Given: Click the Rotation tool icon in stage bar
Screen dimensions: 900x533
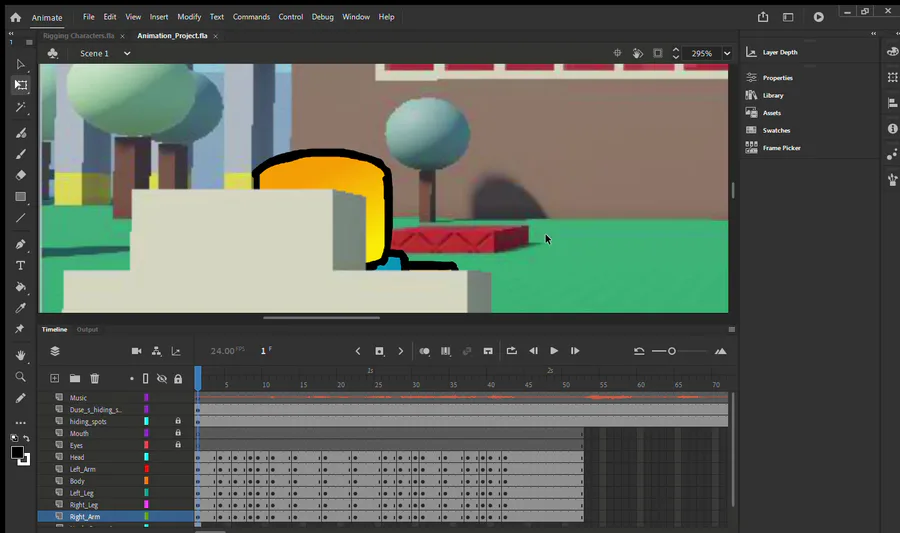Looking at the screenshot, I should pyautogui.click(x=638, y=53).
